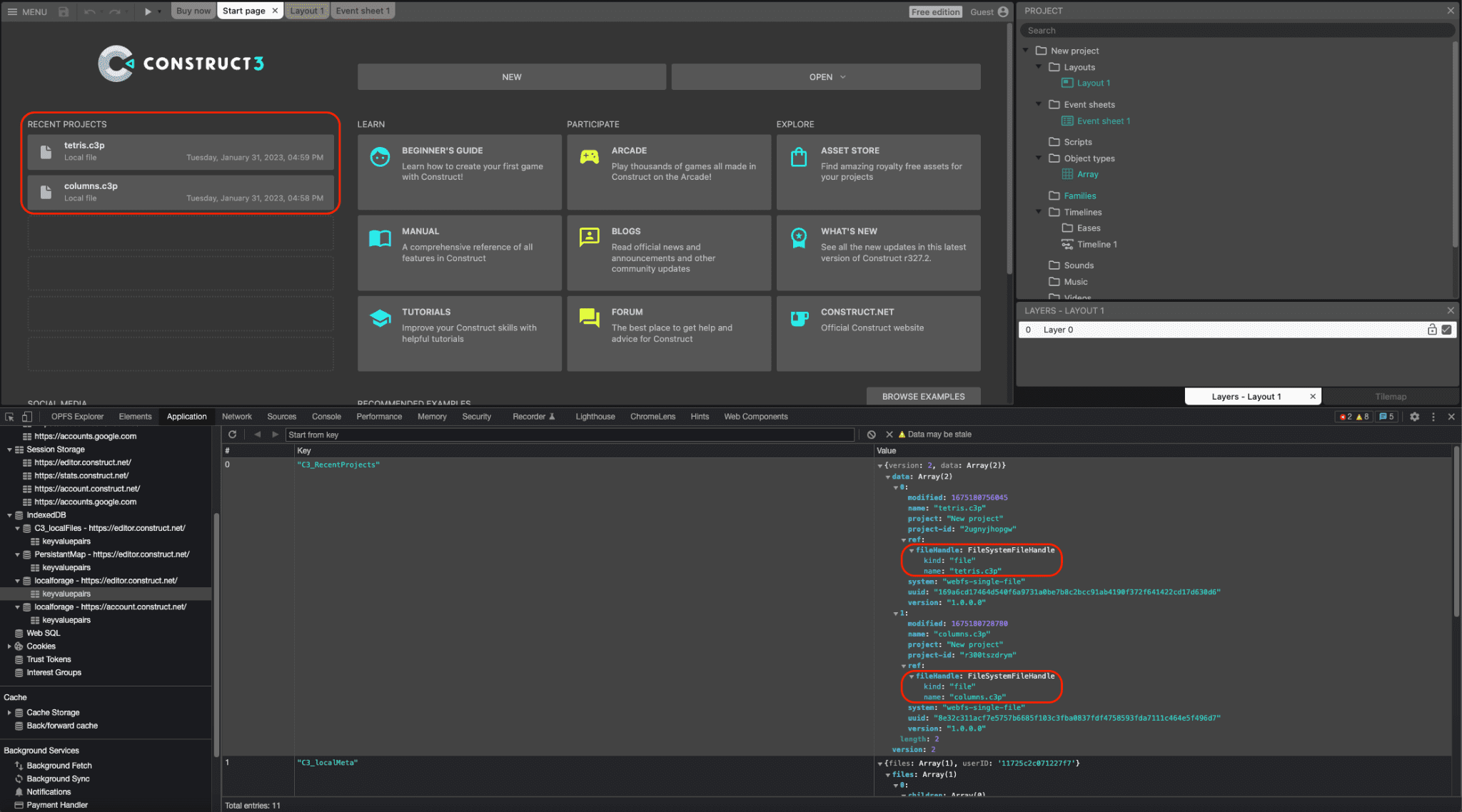1462x812 pixels.
Task: Click the Browse Examples button
Action: [x=921, y=395]
